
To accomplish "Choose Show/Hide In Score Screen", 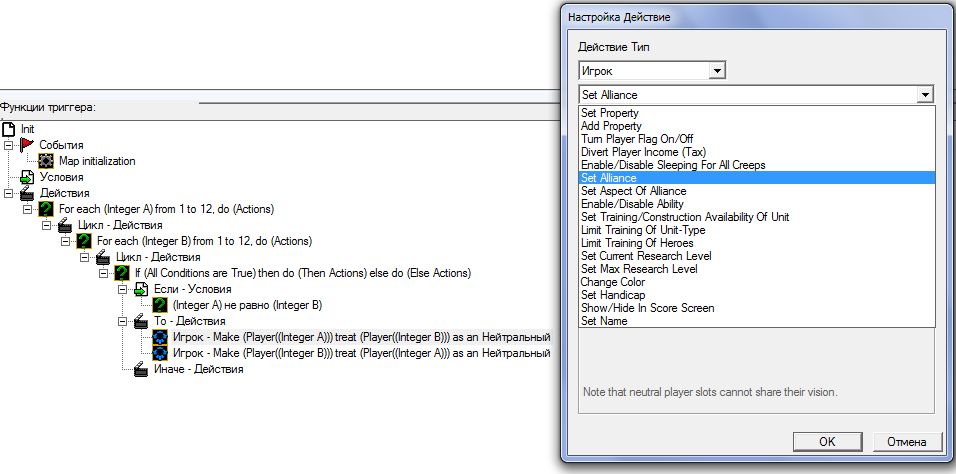I will (x=757, y=308).
